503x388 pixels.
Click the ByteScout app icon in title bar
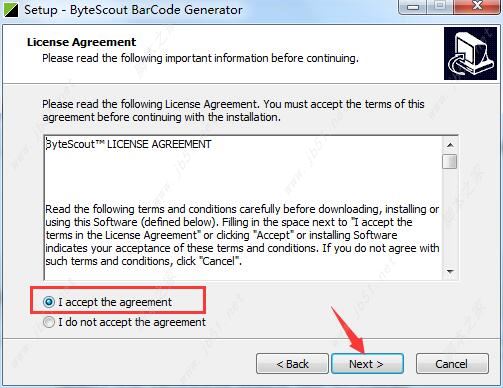pos(10,10)
